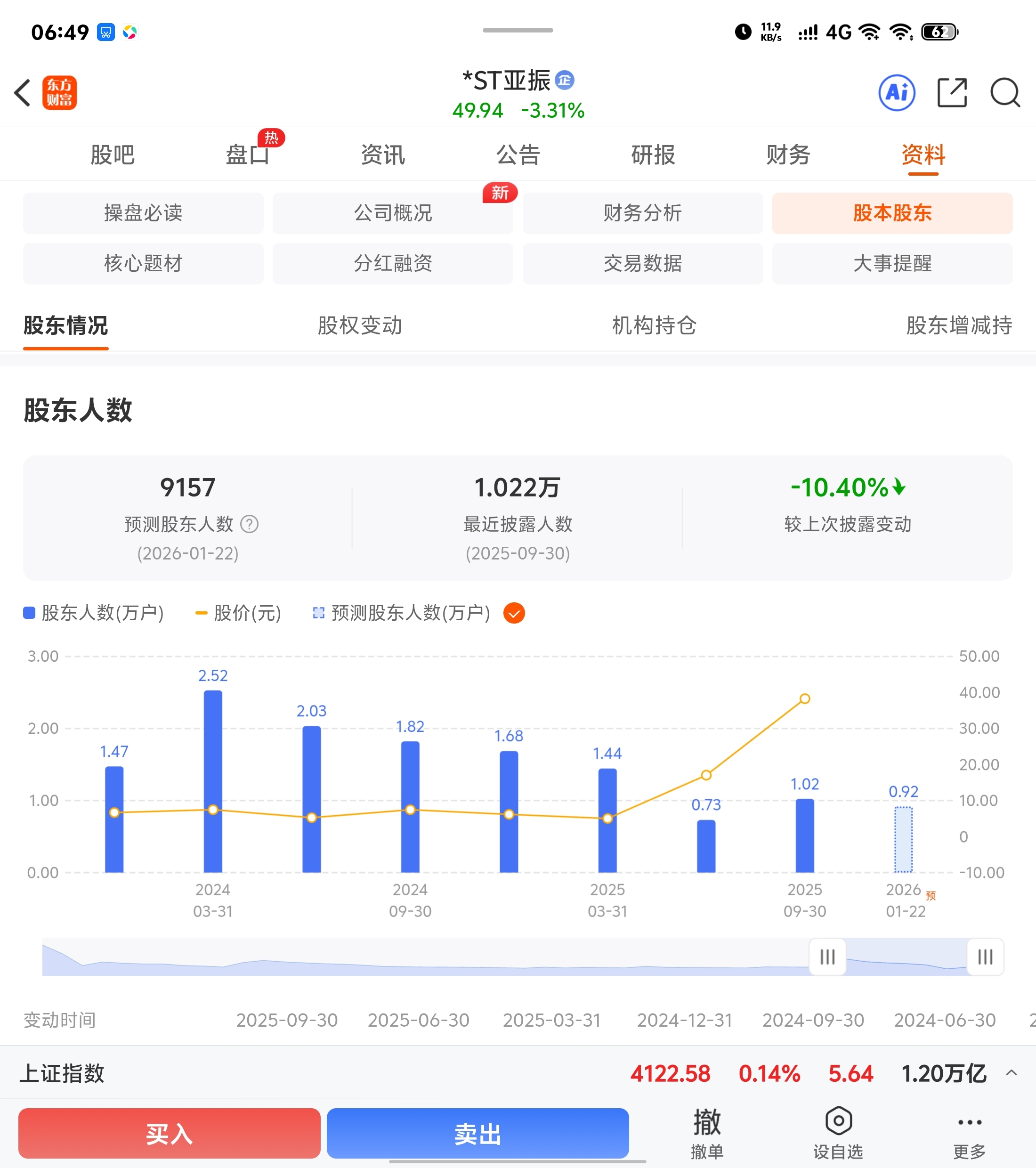The width and height of the screenshot is (1036, 1168).
Task: Tap the 设自选 watchlist icon
Action: [x=838, y=1121]
